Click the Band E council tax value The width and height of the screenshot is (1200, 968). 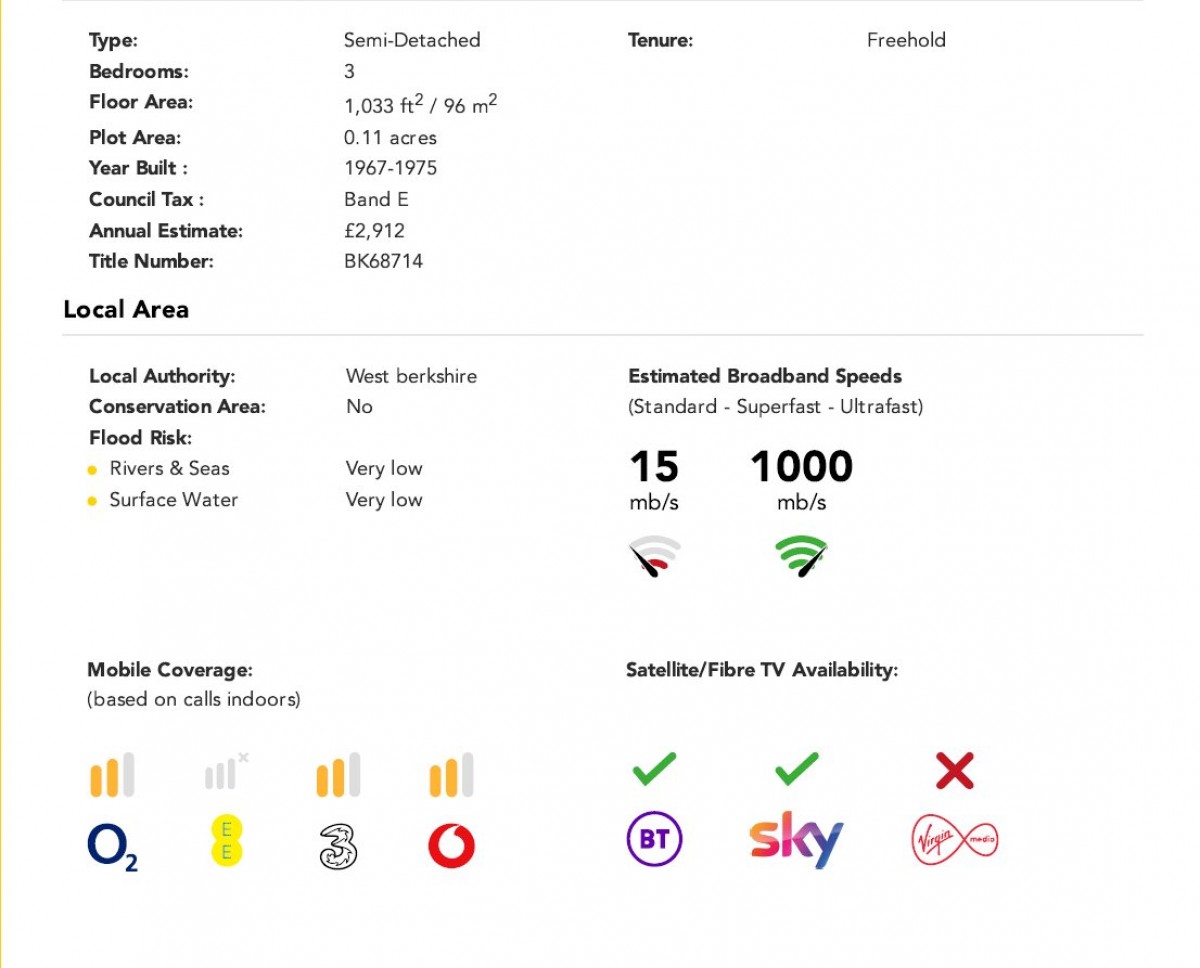tap(377, 199)
